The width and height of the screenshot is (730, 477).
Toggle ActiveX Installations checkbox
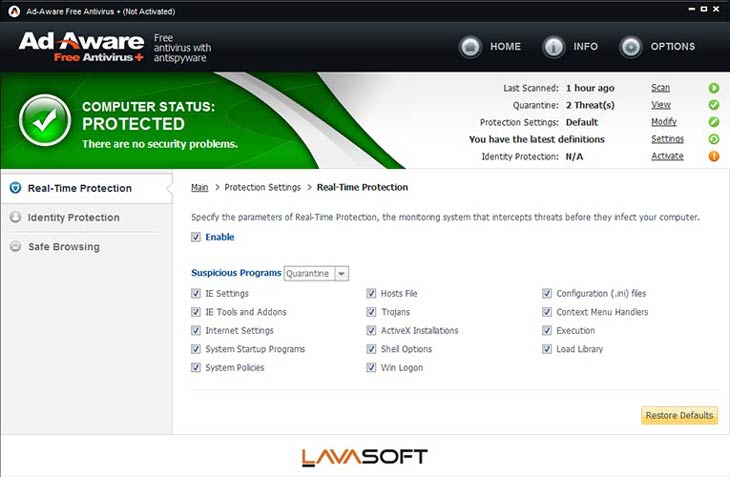[x=371, y=331]
